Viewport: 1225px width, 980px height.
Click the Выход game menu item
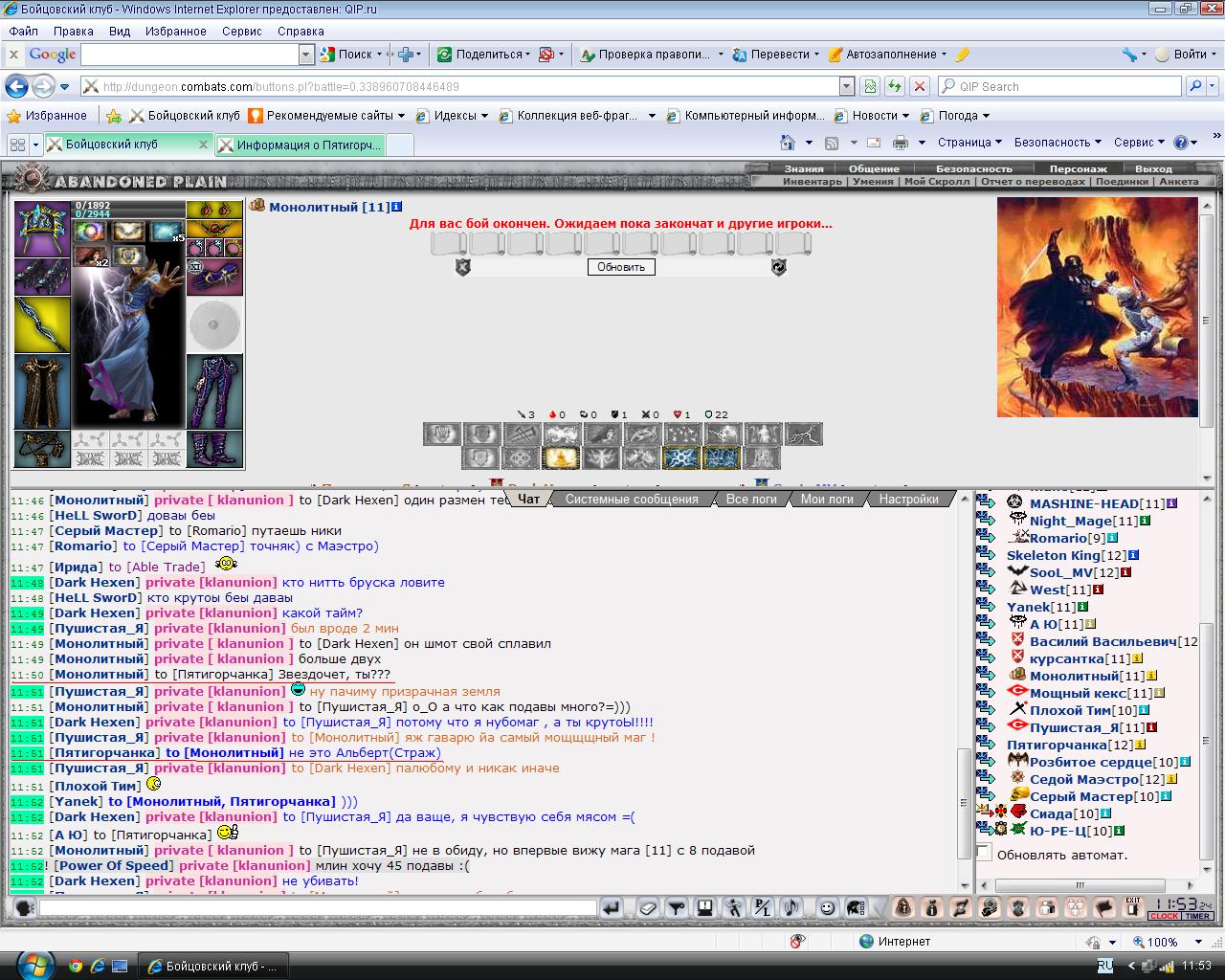(x=1154, y=168)
